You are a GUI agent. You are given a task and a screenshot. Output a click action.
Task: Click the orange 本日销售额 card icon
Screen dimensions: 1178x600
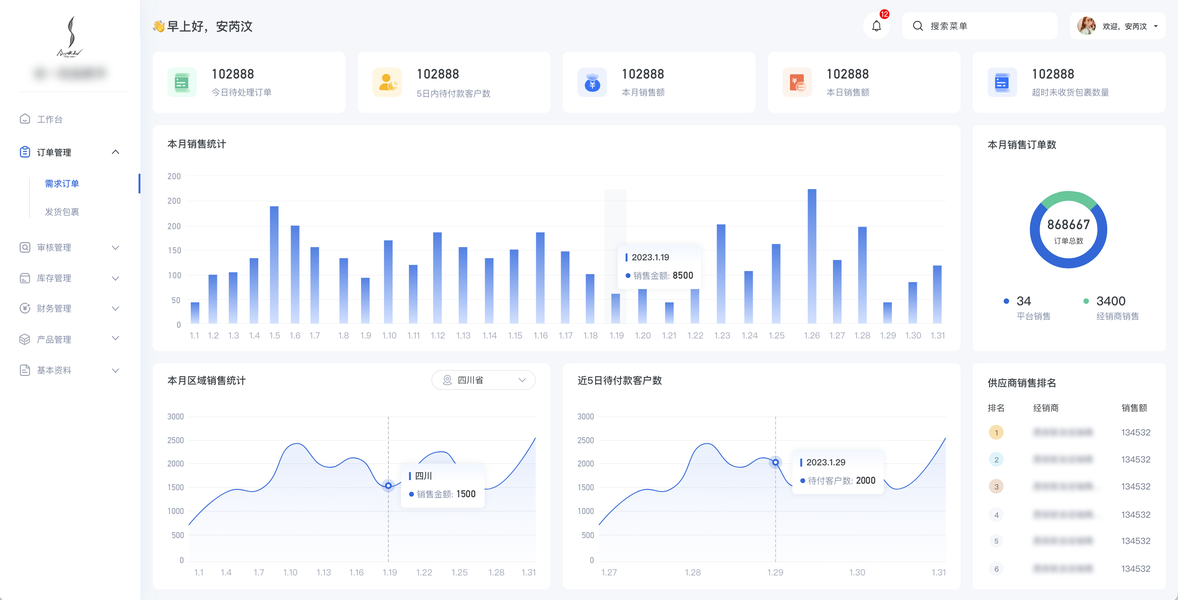[797, 82]
